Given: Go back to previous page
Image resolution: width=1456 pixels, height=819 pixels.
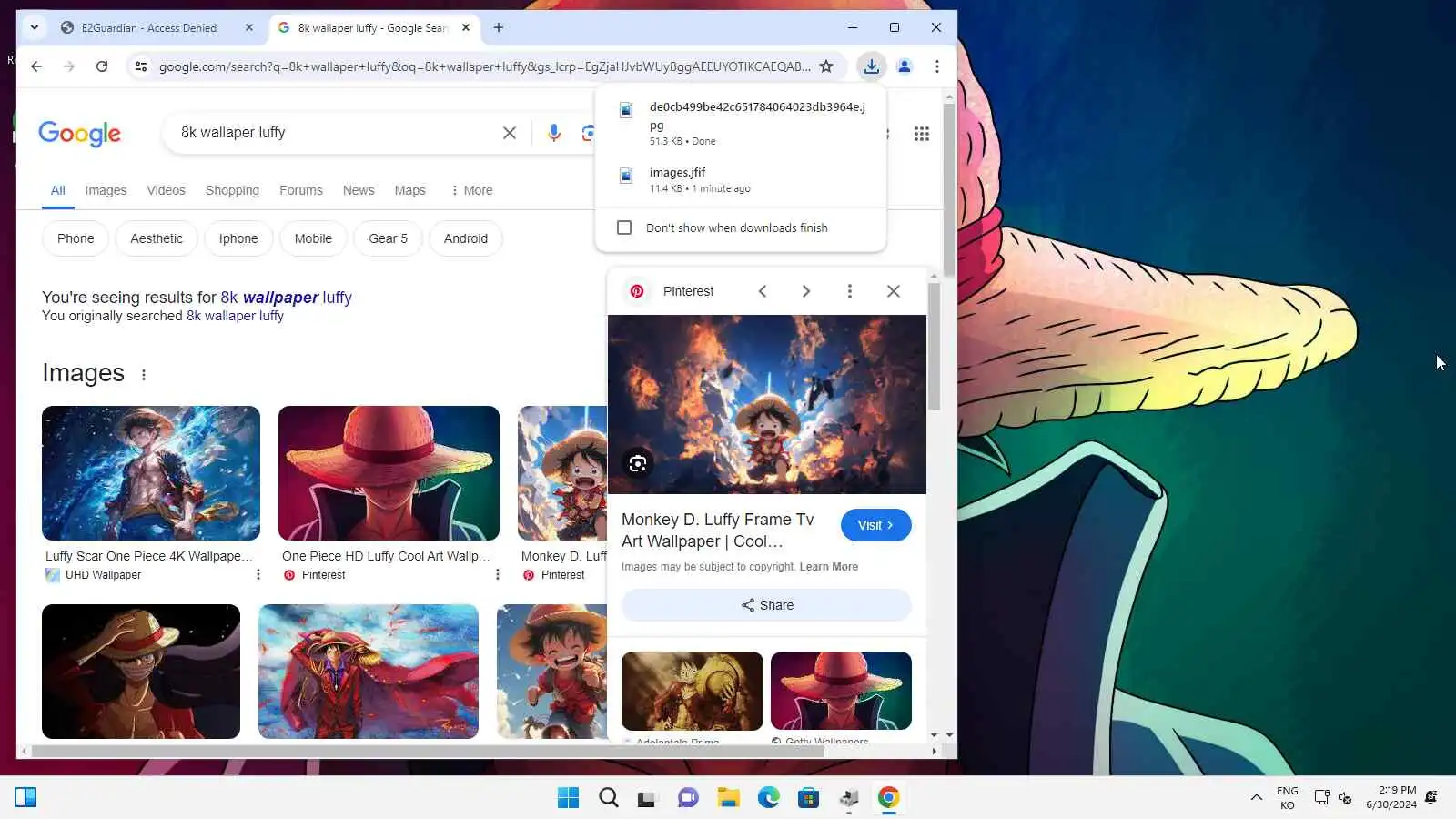Looking at the screenshot, I should click(x=36, y=66).
